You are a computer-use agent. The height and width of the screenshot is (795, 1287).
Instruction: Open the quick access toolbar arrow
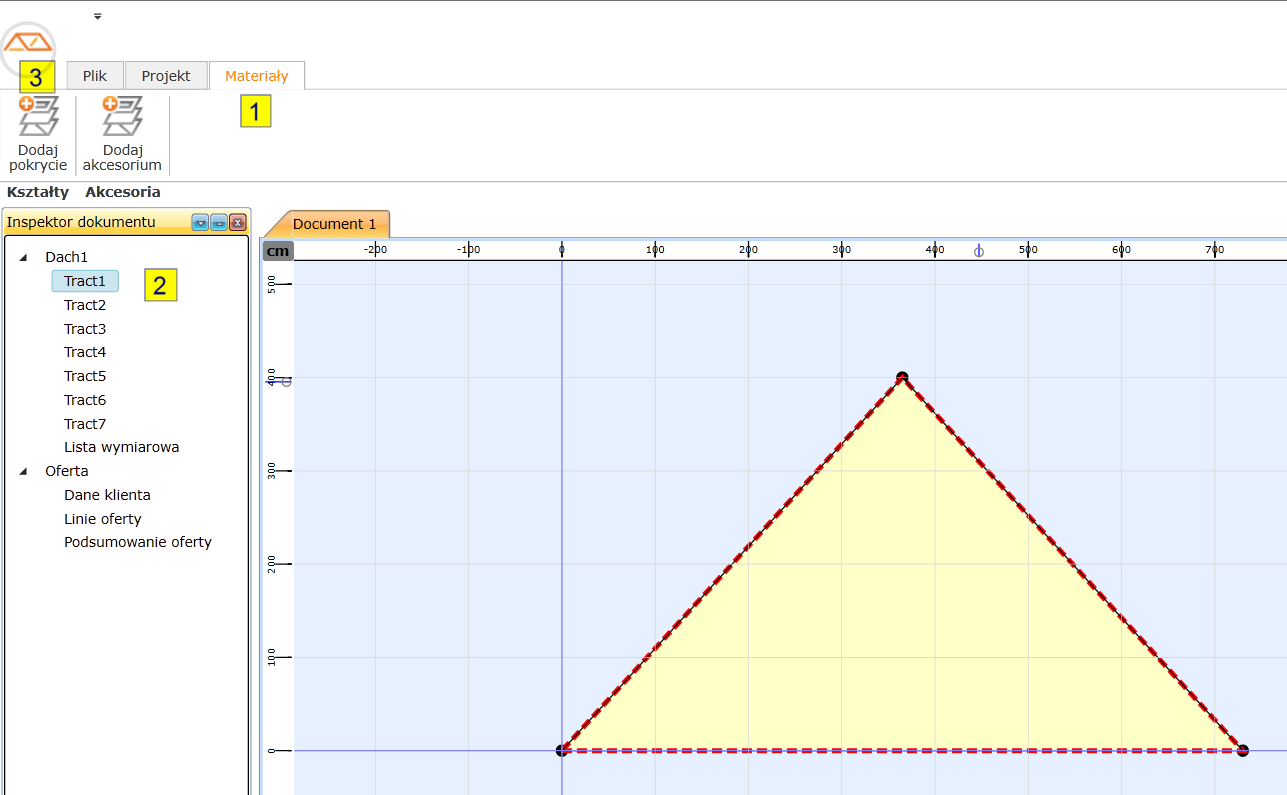coord(97,16)
